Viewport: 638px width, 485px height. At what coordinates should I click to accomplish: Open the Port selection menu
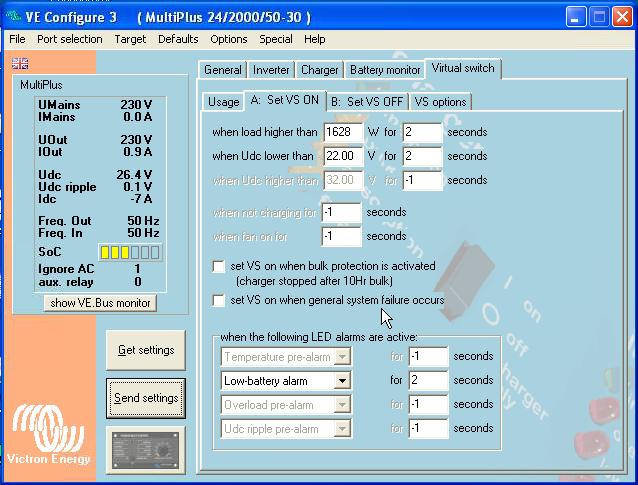(x=70, y=39)
